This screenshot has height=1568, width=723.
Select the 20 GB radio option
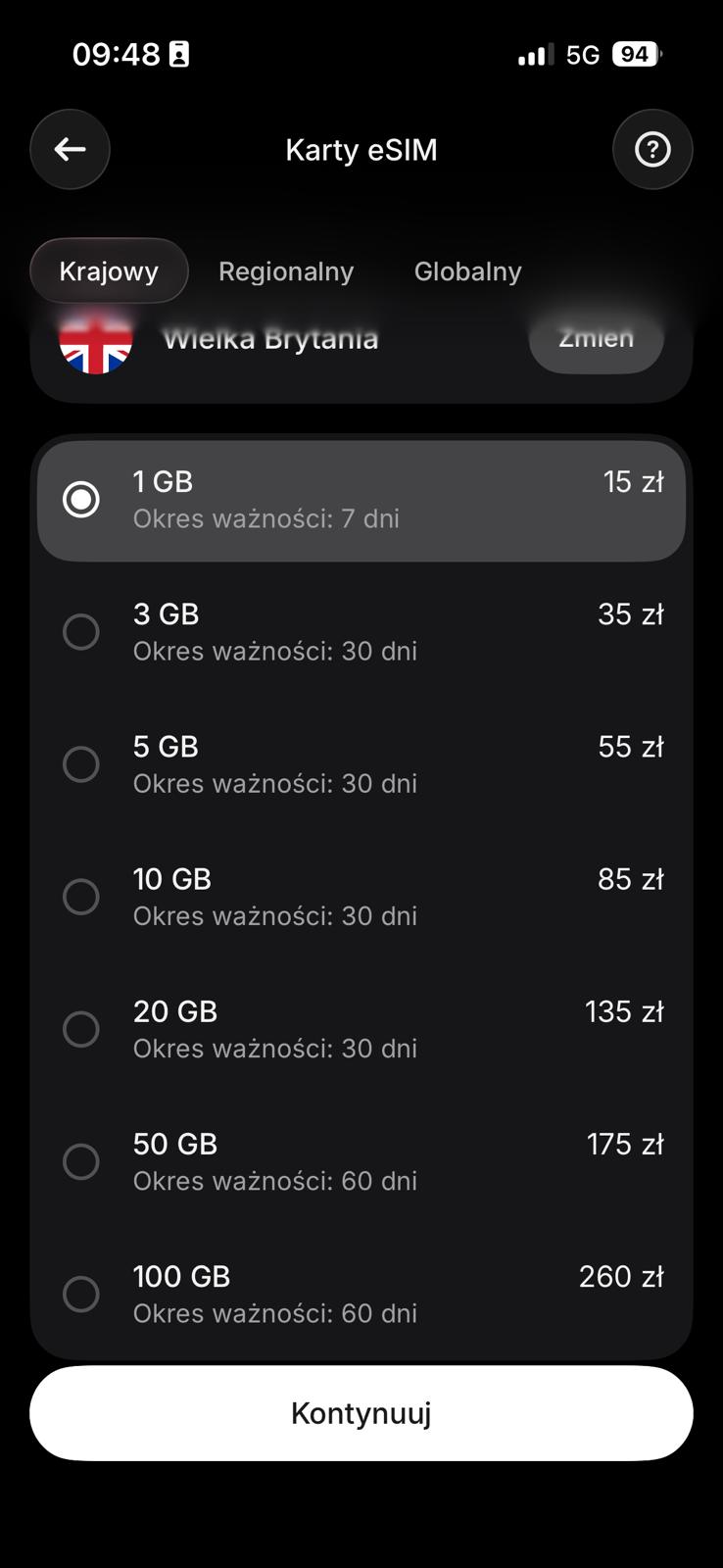point(81,1029)
